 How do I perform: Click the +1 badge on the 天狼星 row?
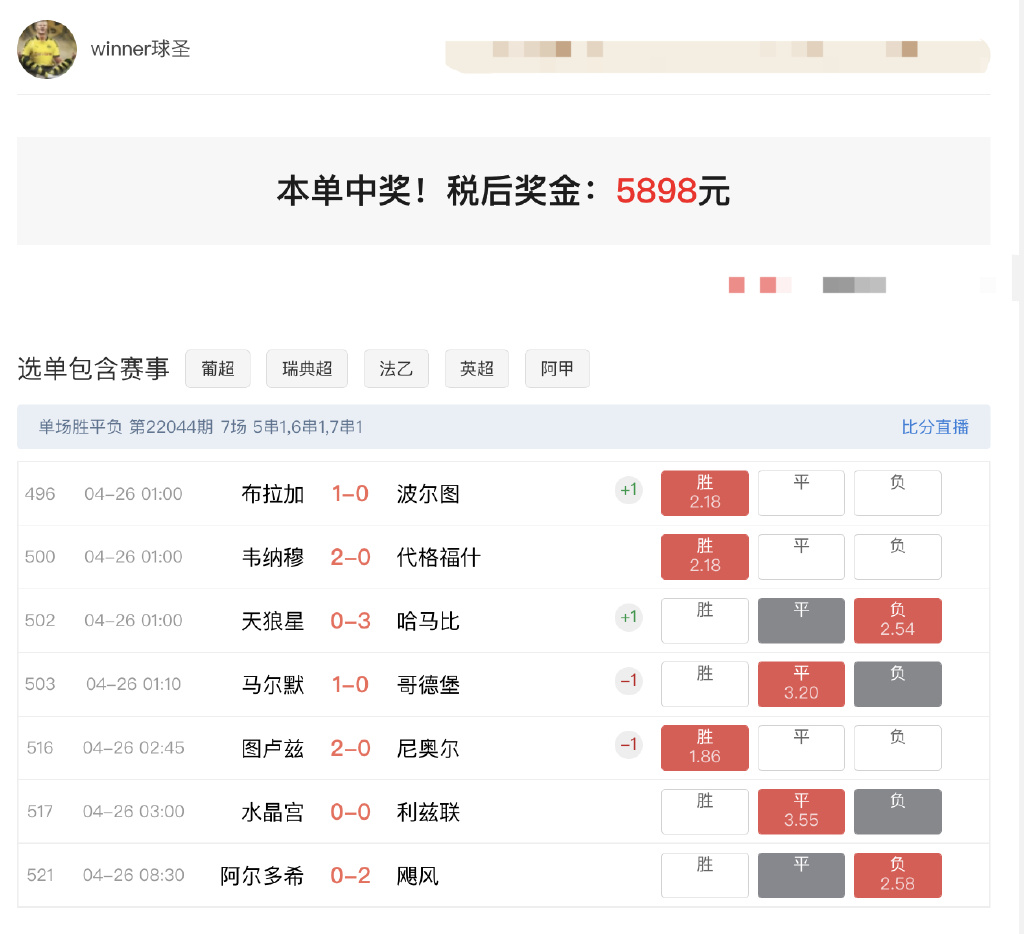[x=628, y=617]
